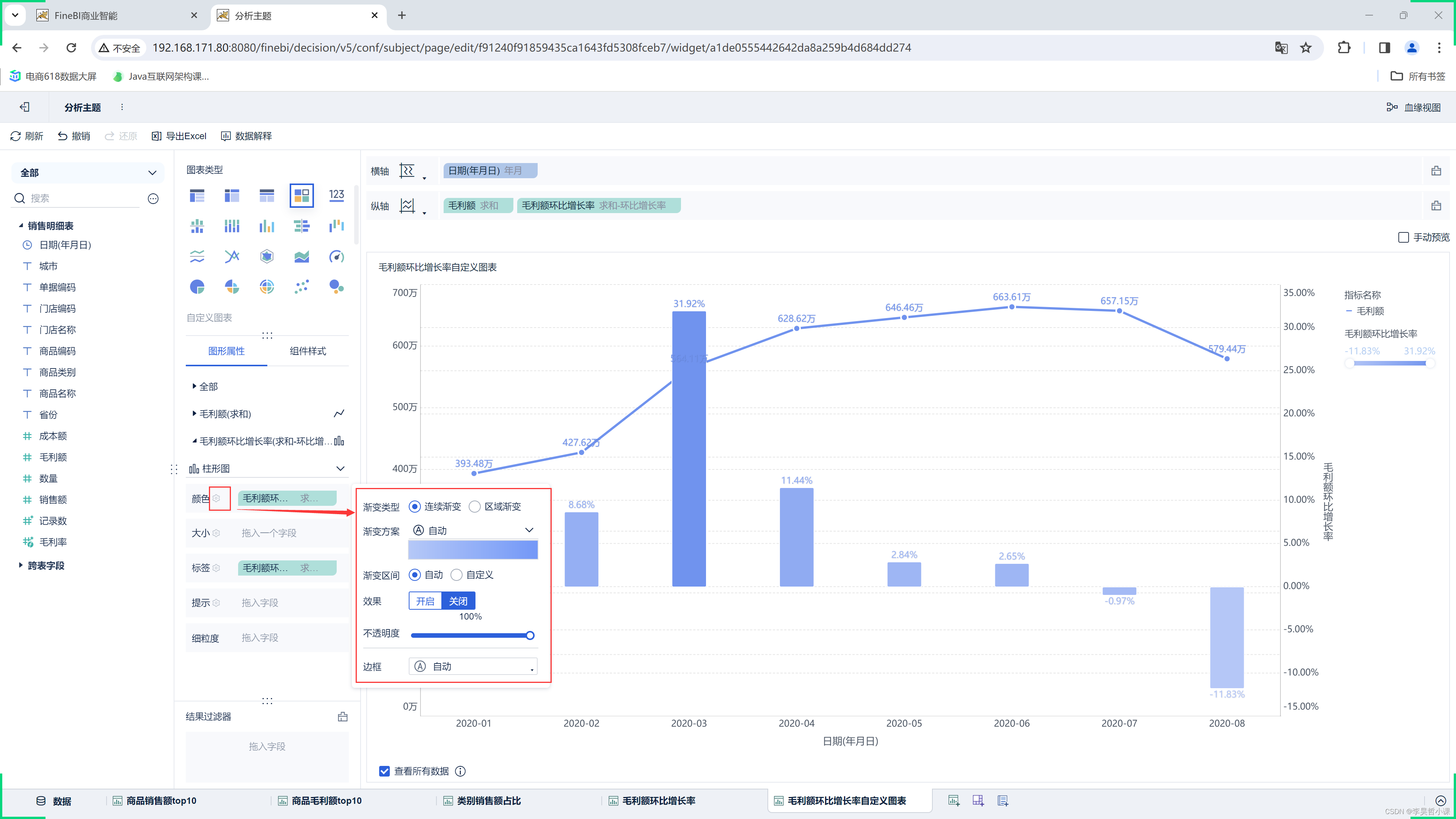Screen dimensions: 1456x819
Task: Select the grouped table chart type
Action: point(197,196)
